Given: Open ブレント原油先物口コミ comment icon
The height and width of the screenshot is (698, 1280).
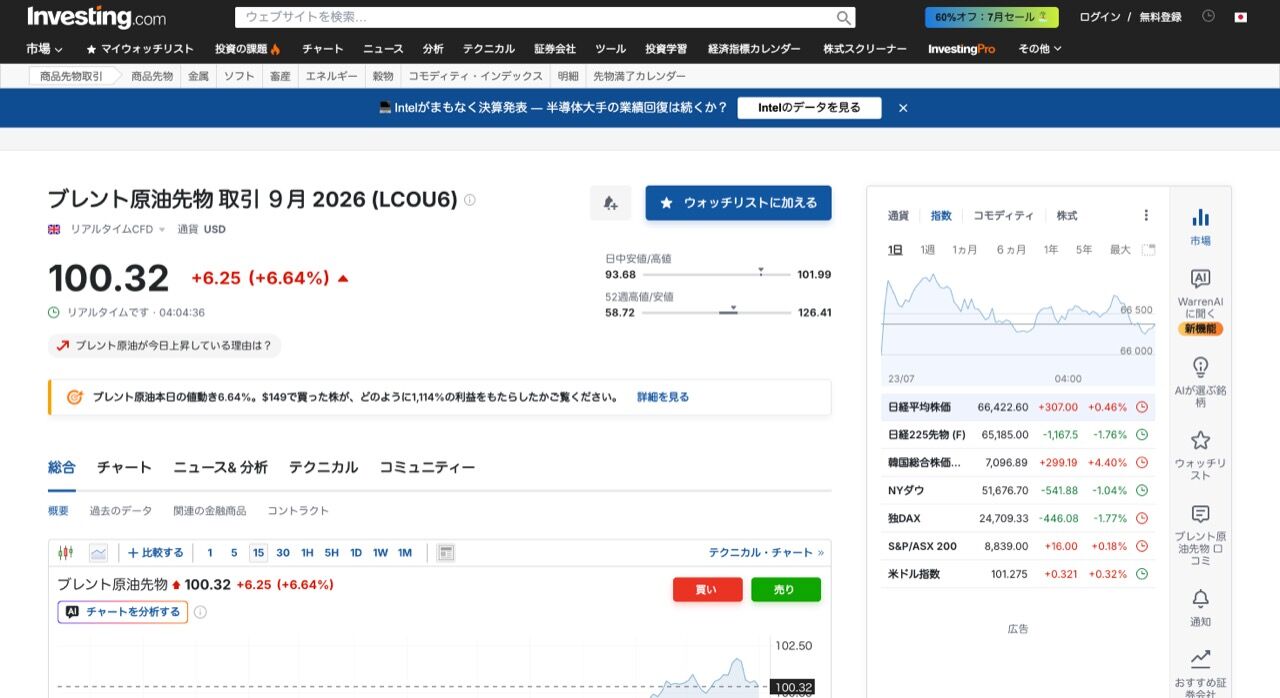Looking at the screenshot, I should (1200, 514).
